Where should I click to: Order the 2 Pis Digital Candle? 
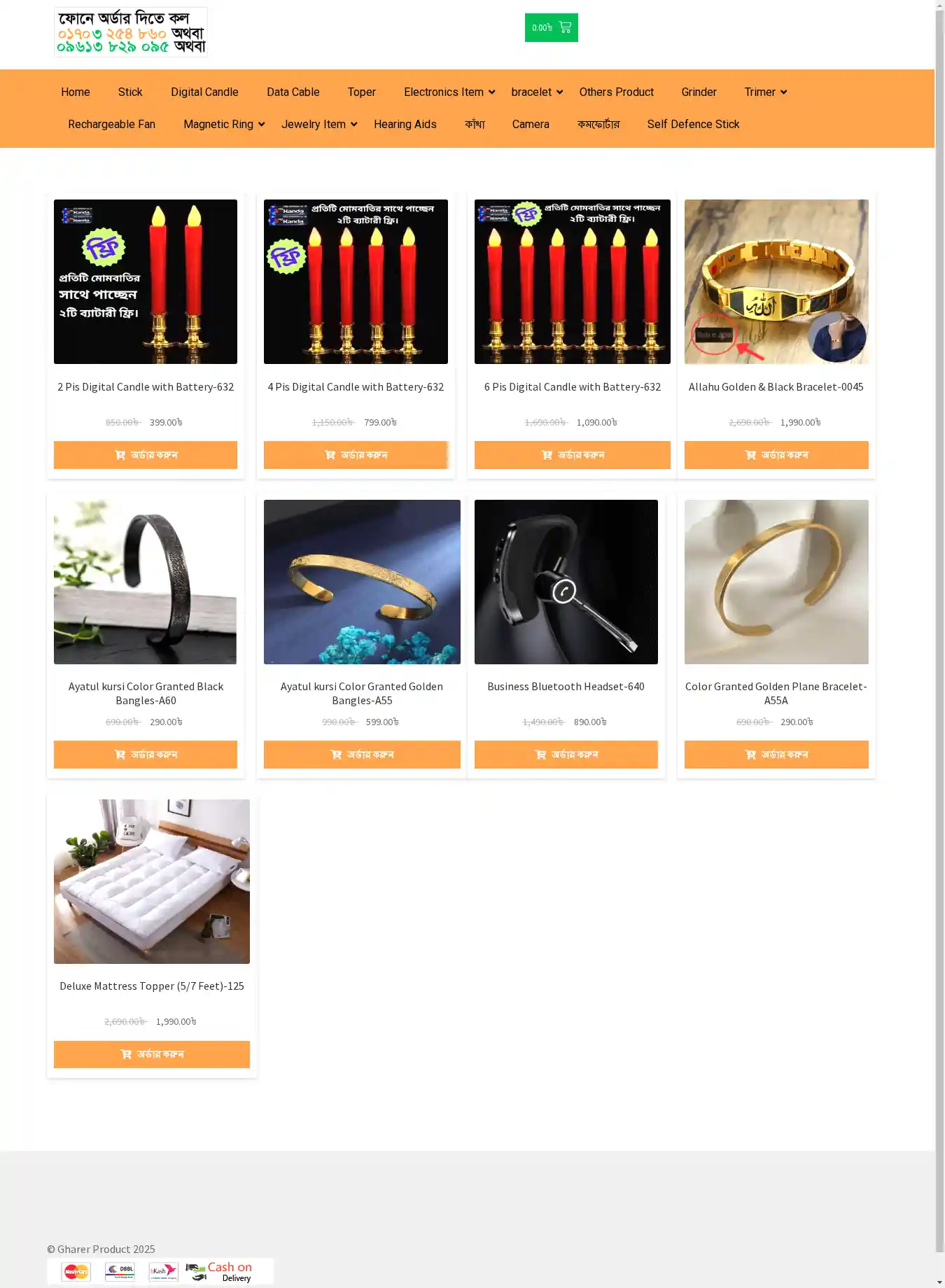tap(146, 455)
